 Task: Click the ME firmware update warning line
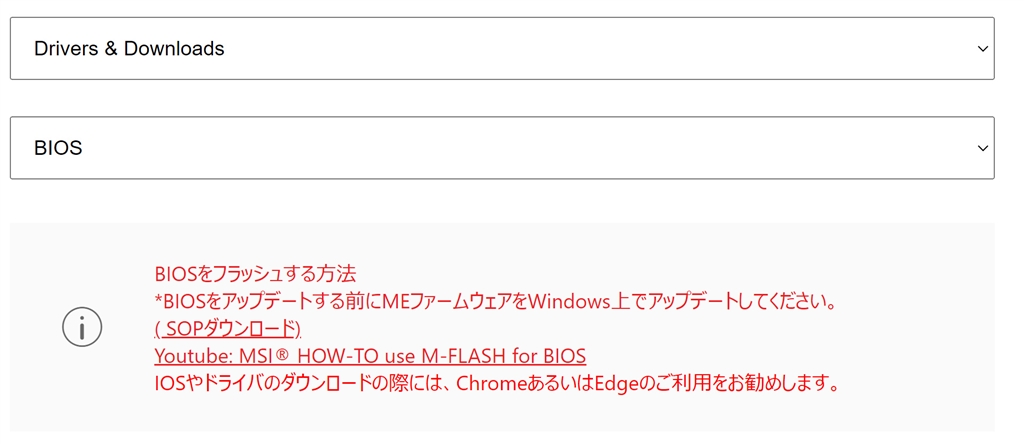point(495,301)
